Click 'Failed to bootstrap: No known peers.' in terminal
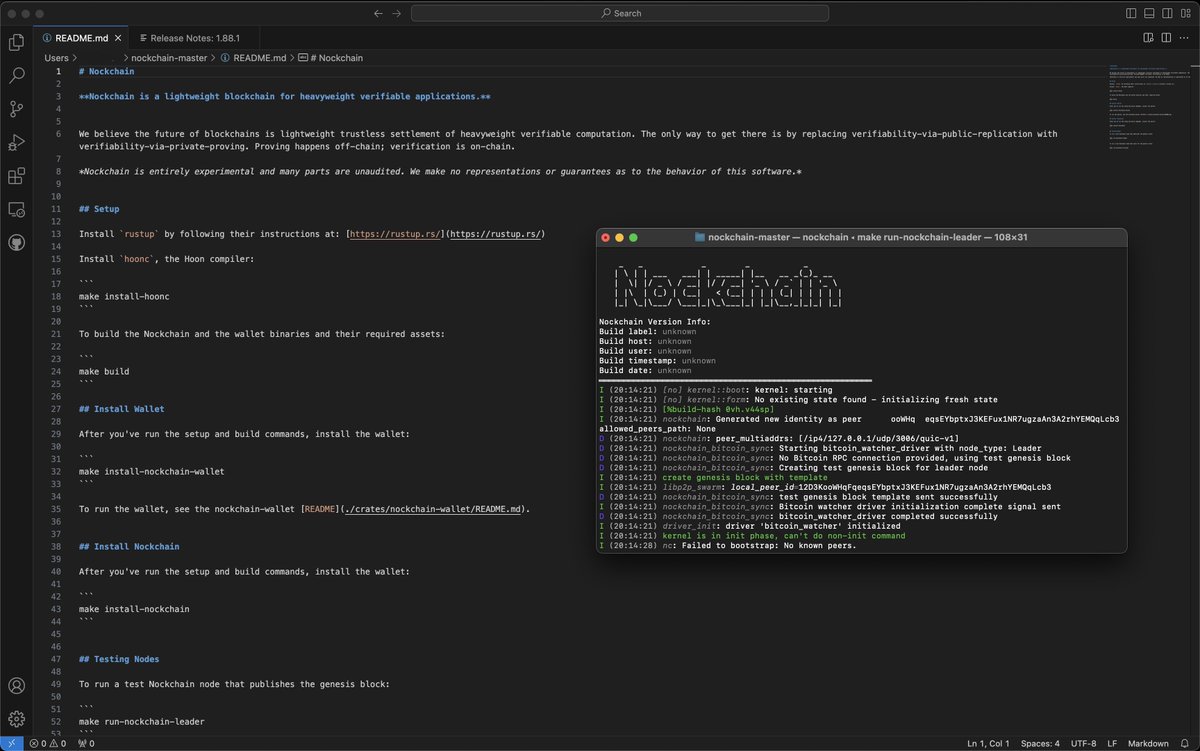 point(768,546)
